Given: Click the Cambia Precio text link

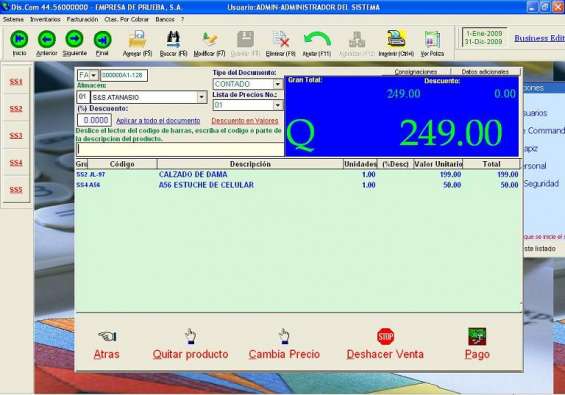Looking at the screenshot, I should tap(284, 354).
